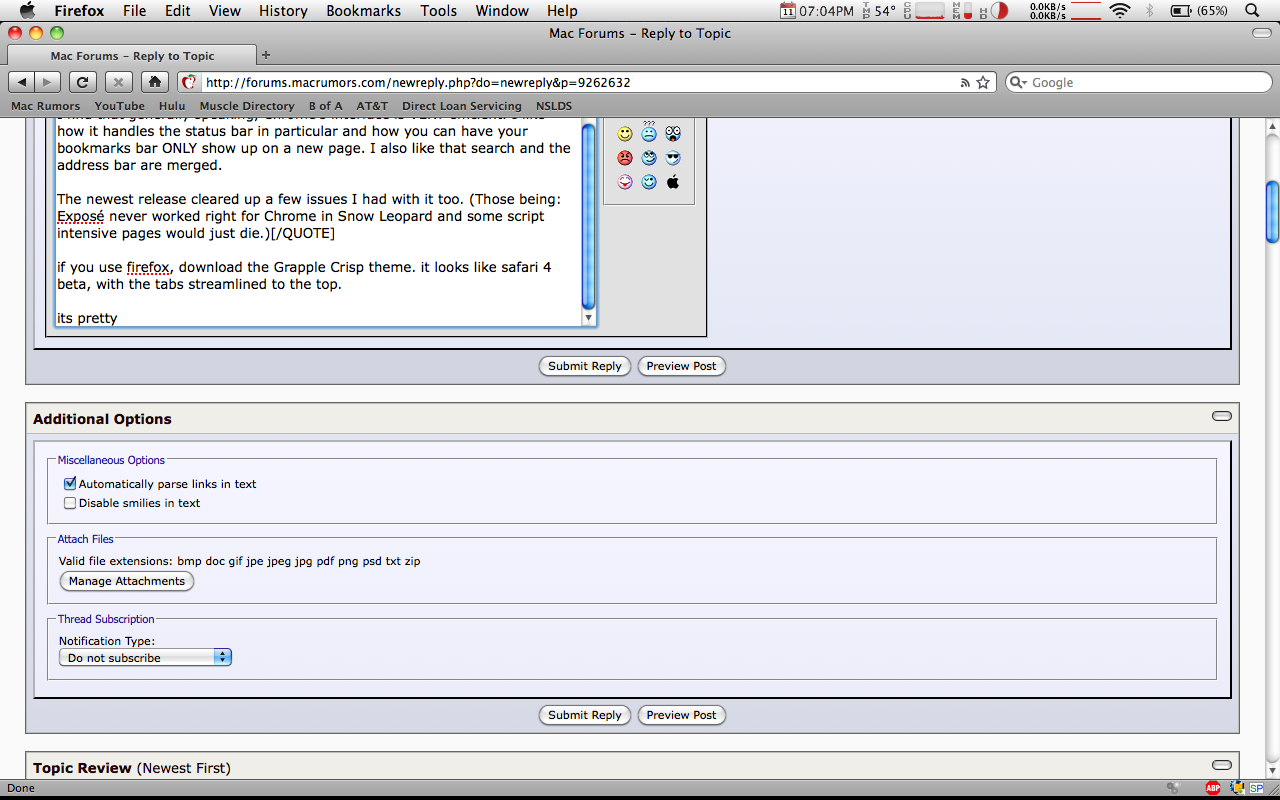Open the Muscle Directory bookmark

tap(247, 106)
